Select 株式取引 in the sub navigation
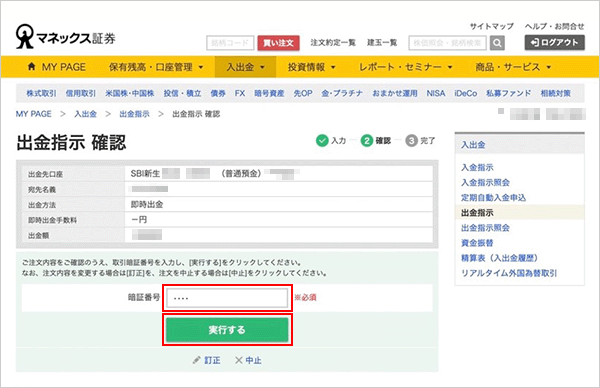The width and height of the screenshot is (600, 388). pos(41,93)
